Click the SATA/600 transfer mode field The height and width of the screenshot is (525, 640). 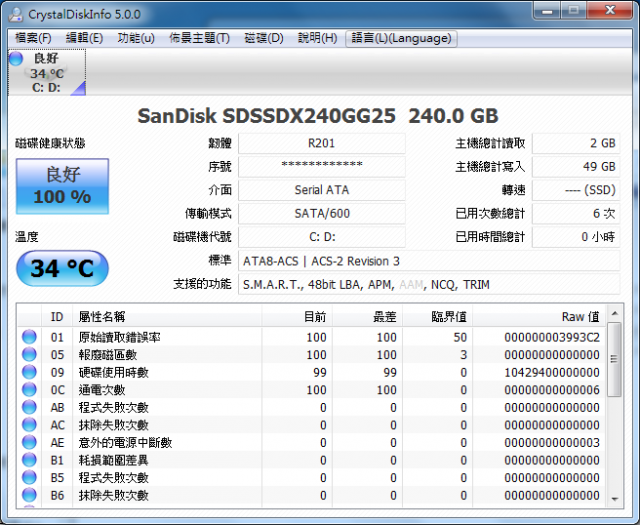322,214
